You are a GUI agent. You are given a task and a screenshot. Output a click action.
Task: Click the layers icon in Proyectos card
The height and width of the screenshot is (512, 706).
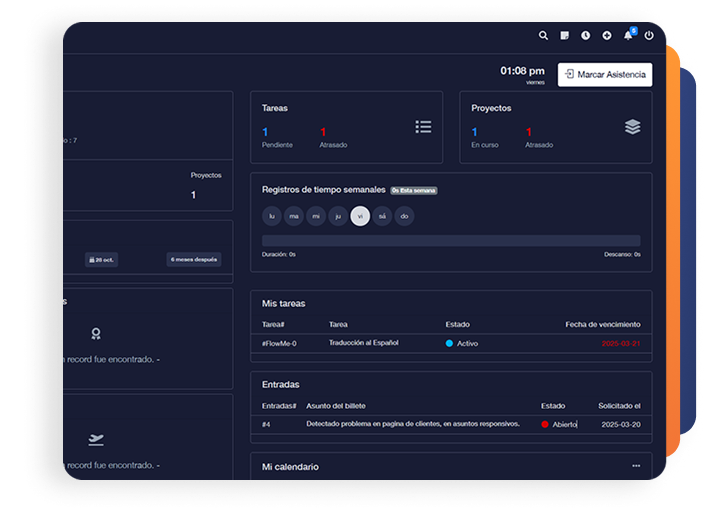[632, 127]
